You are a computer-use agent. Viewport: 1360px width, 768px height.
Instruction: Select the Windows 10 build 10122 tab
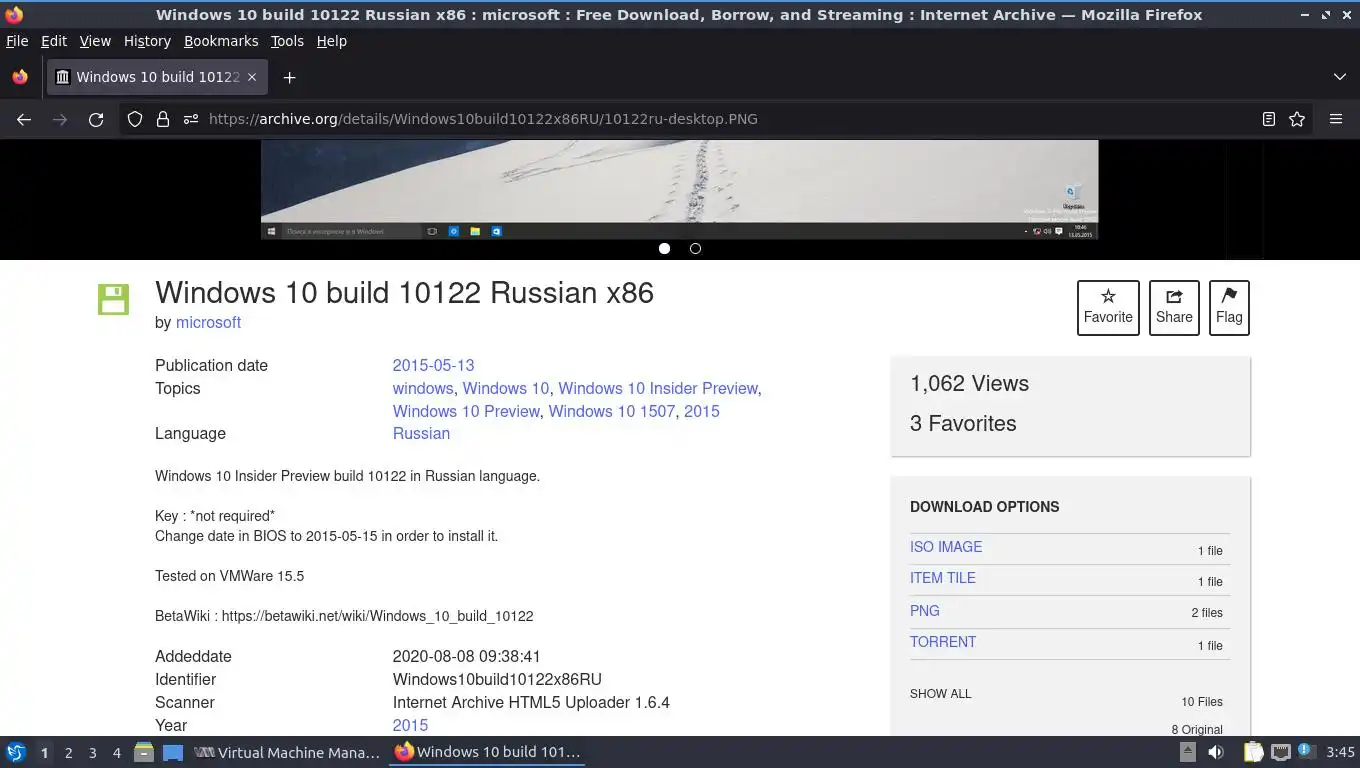(x=157, y=77)
